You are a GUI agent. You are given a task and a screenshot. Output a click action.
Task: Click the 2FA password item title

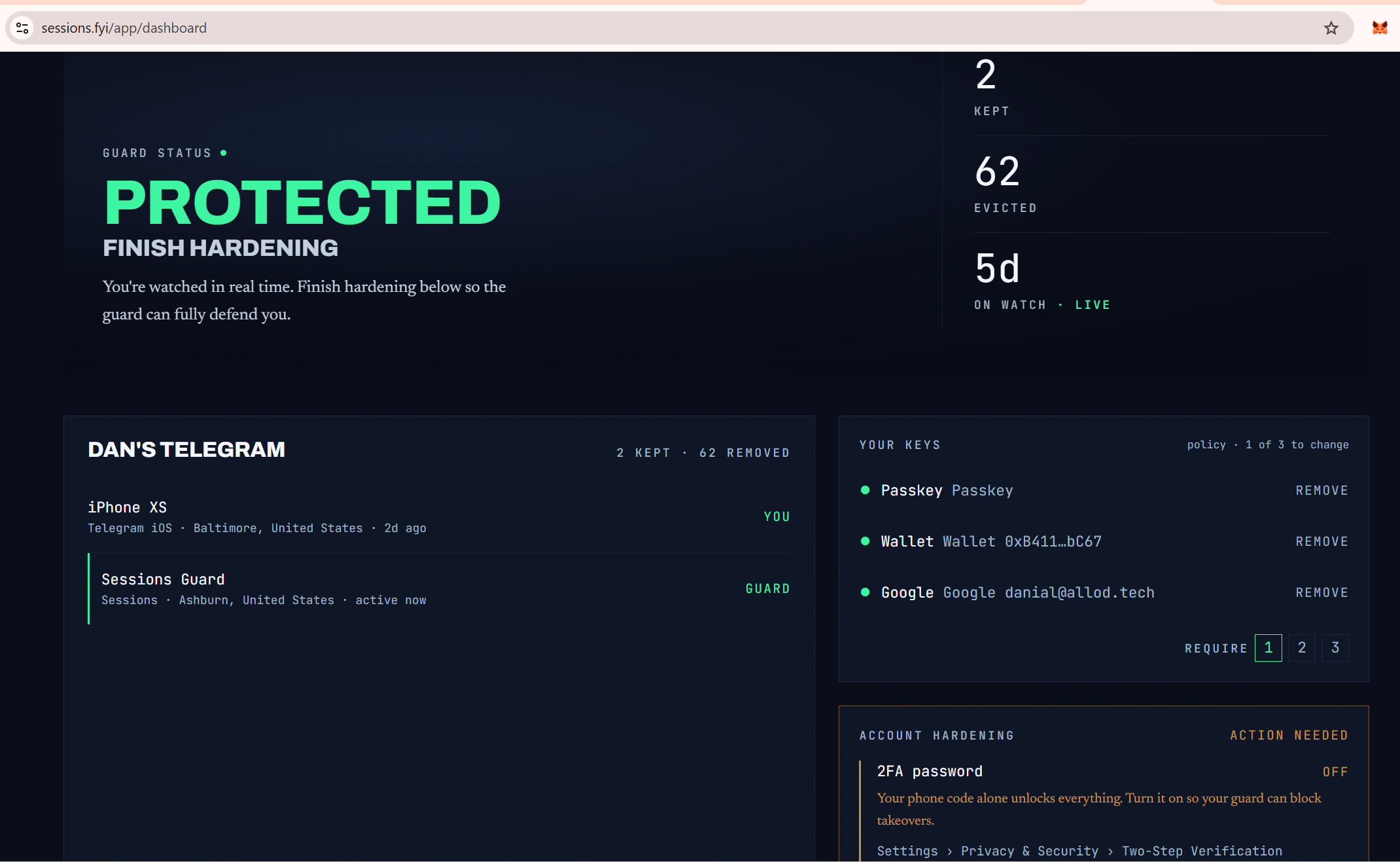930,772
